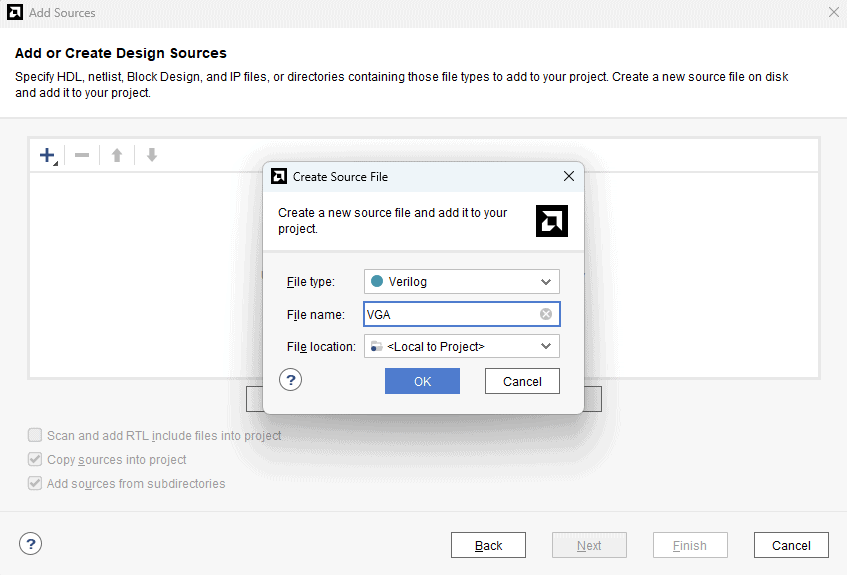Click the plus Add sources icon
Image resolution: width=847 pixels, height=575 pixels.
pyautogui.click(x=46, y=155)
